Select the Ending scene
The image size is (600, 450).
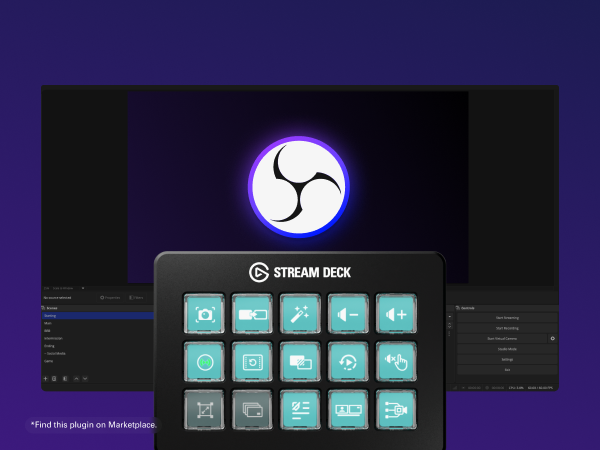click(98, 346)
